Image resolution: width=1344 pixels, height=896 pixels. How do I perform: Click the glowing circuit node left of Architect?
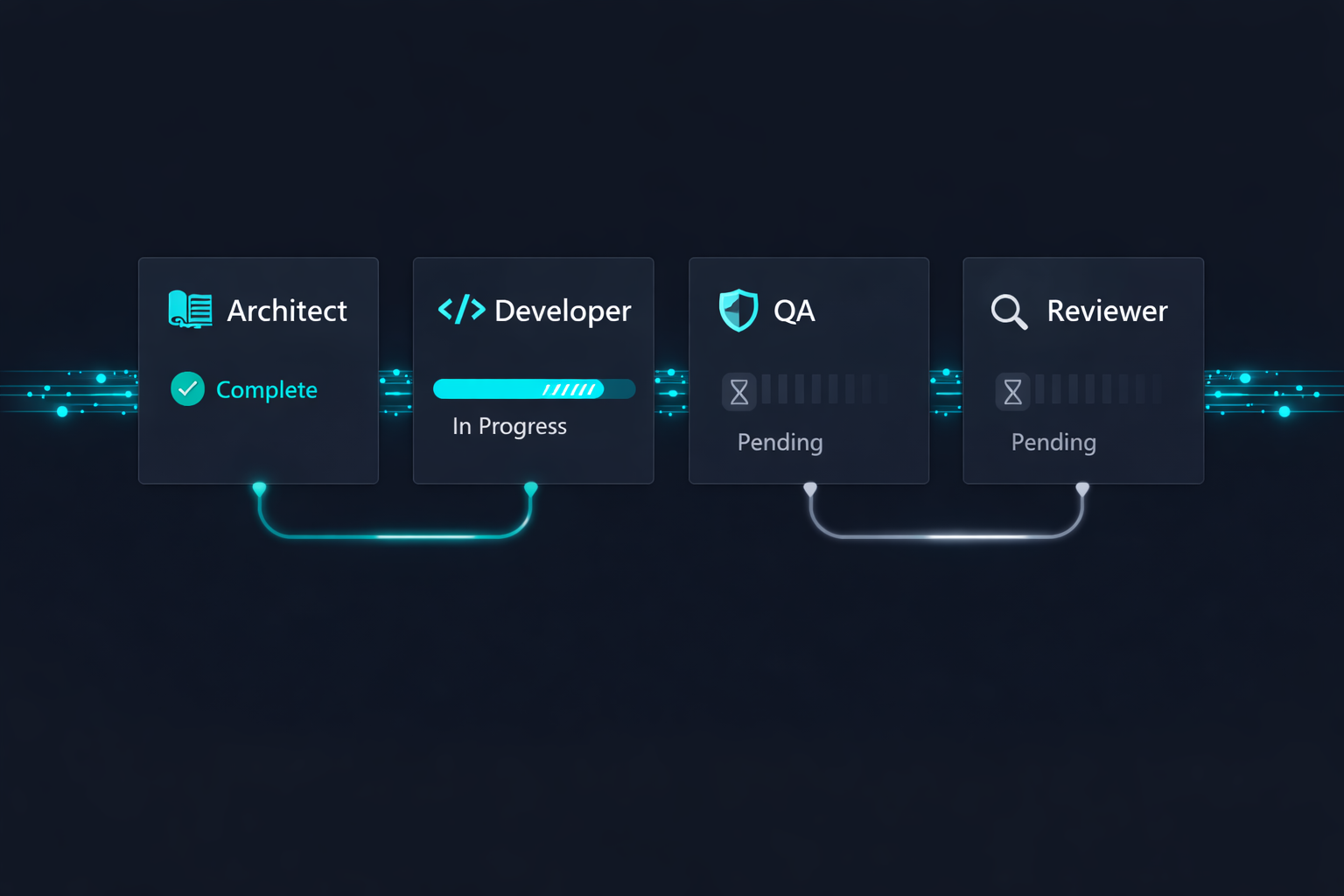tap(61, 409)
